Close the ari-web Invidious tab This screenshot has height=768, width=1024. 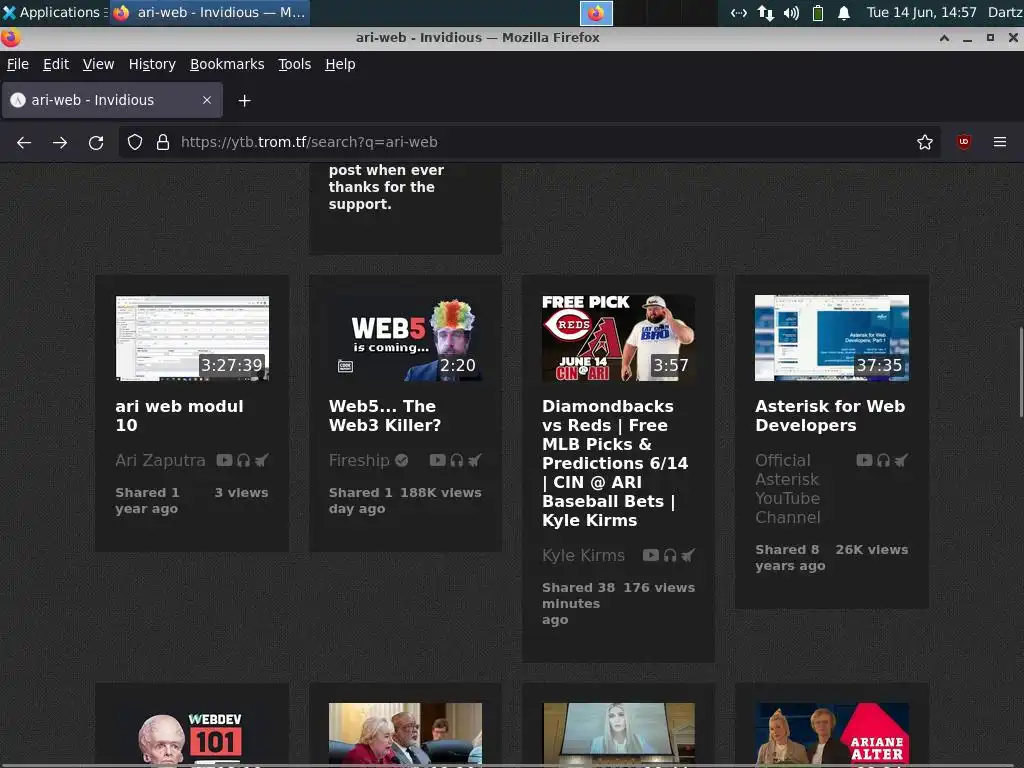click(x=207, y=100)
